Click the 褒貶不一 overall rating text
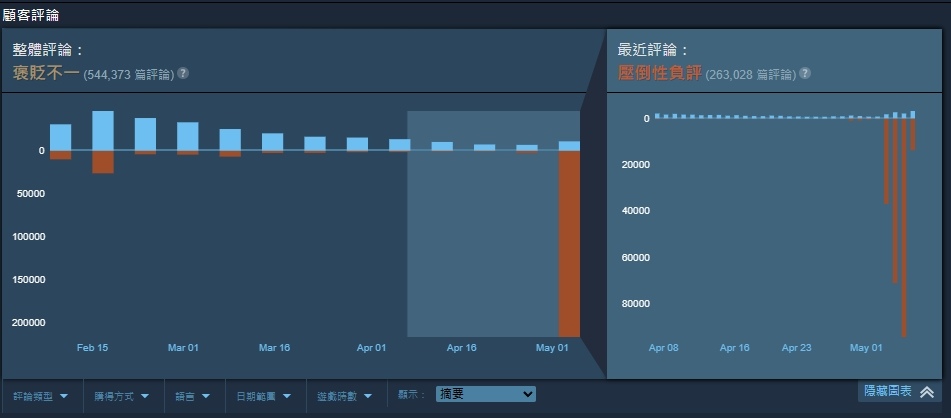The width and height of the screenshot is (951, 418). 45,73
